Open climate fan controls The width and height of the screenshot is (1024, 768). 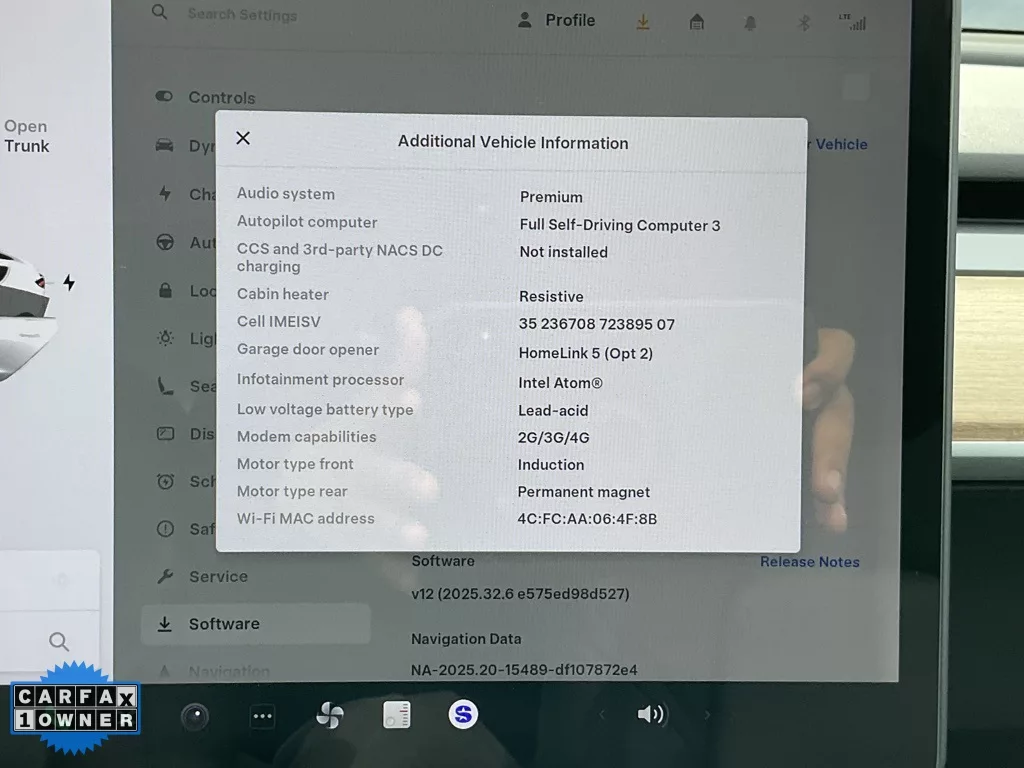click(x=329, y=716)
